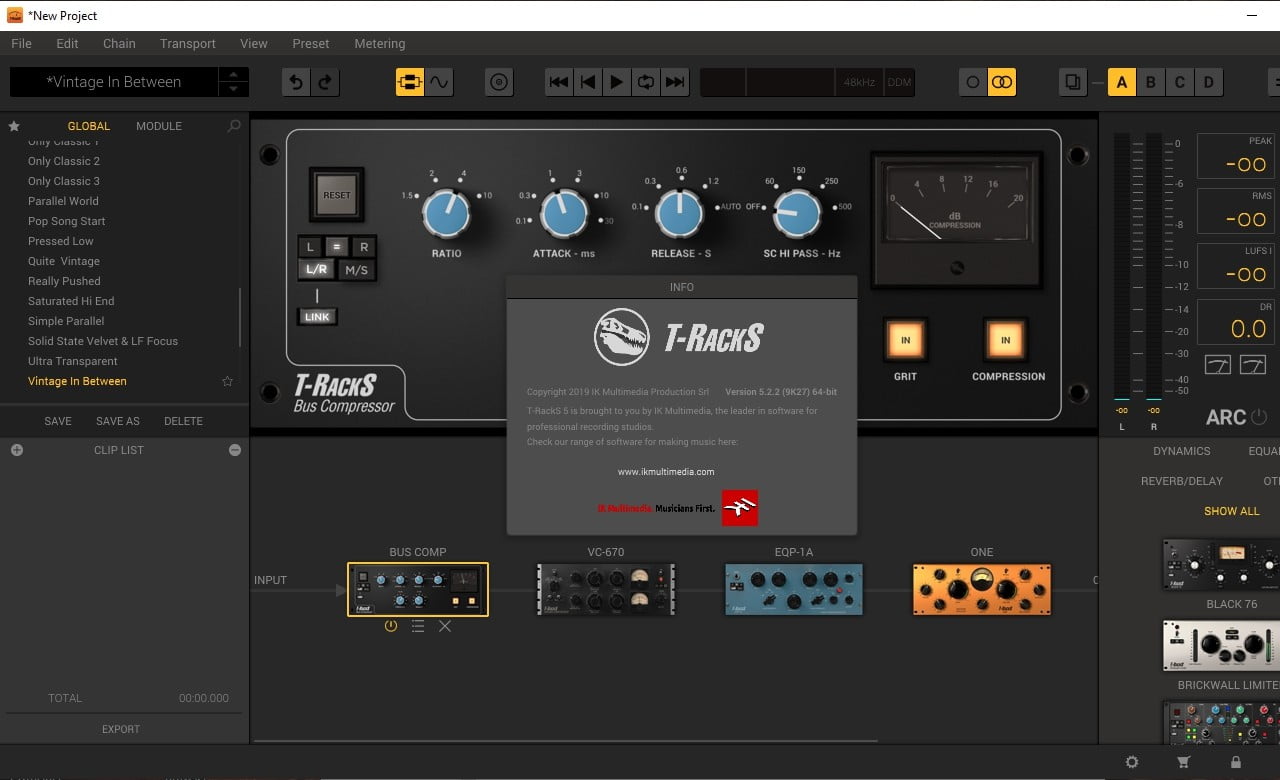Switch to M/S processing mode
This screenshot has width=1280, height=780.
point(357,270)
